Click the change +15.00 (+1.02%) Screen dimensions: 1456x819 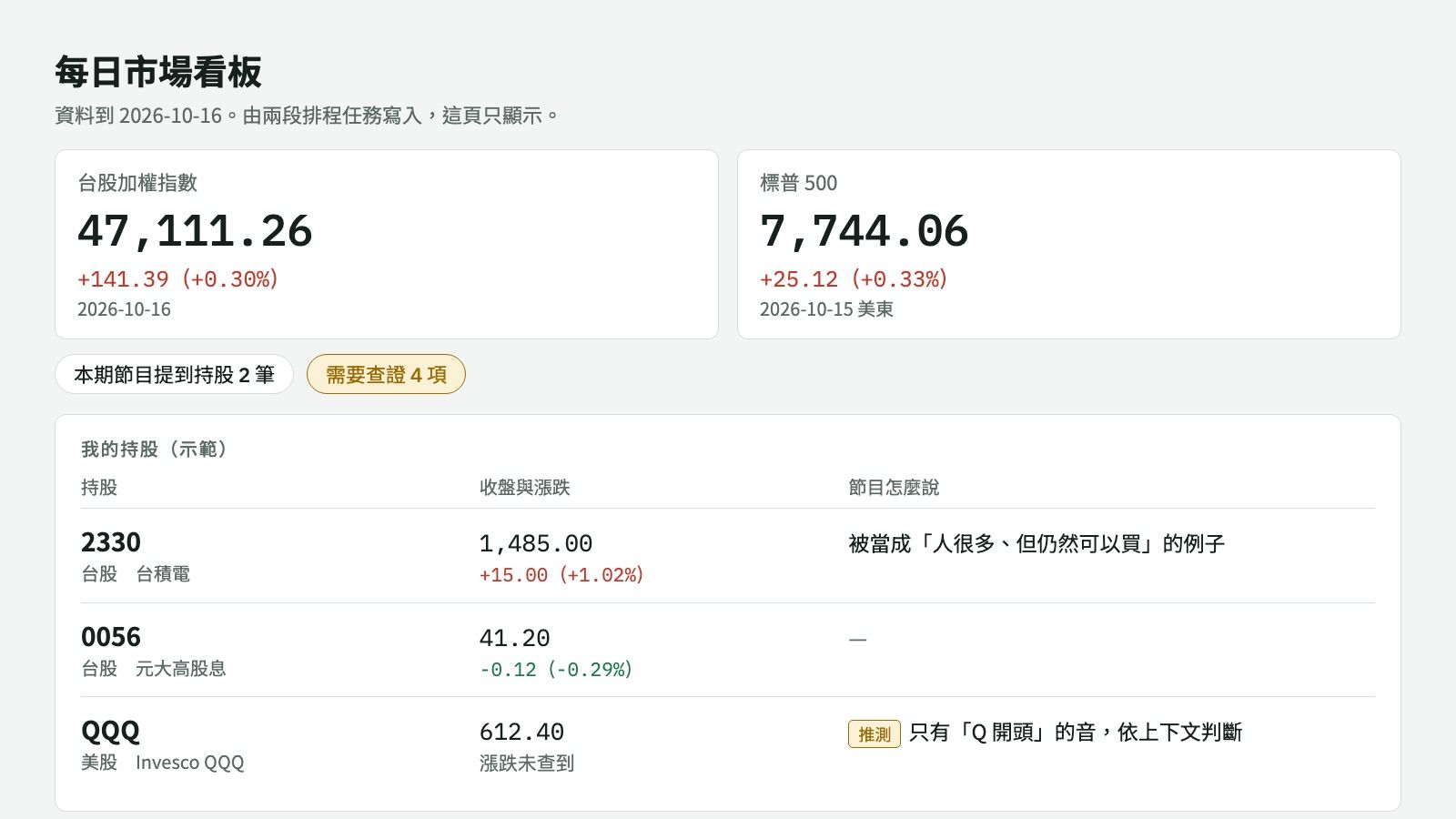561,575
